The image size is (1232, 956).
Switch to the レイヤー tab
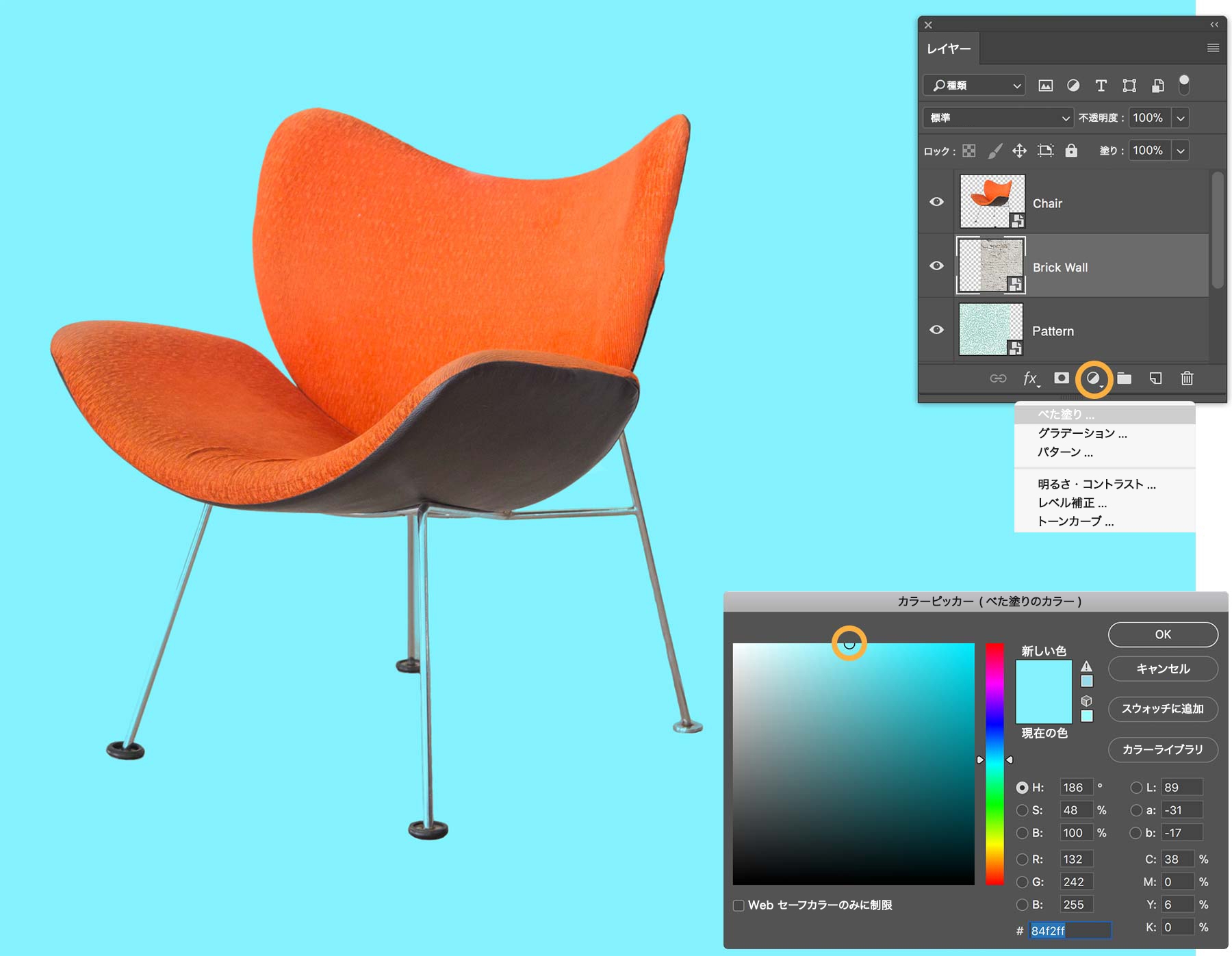pyautogui.click(x=949, y=49)
